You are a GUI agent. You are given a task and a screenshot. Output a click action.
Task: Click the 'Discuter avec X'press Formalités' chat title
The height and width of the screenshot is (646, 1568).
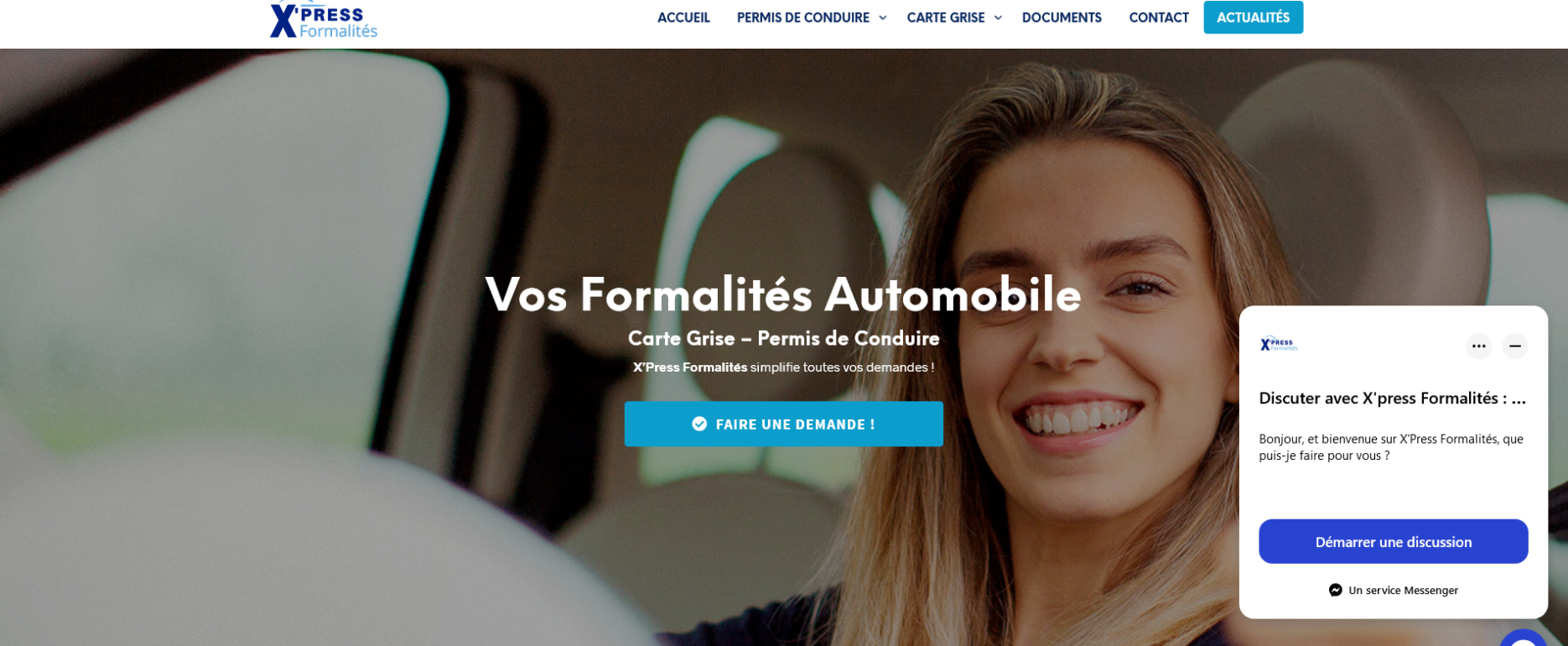tap(1392, 399)
